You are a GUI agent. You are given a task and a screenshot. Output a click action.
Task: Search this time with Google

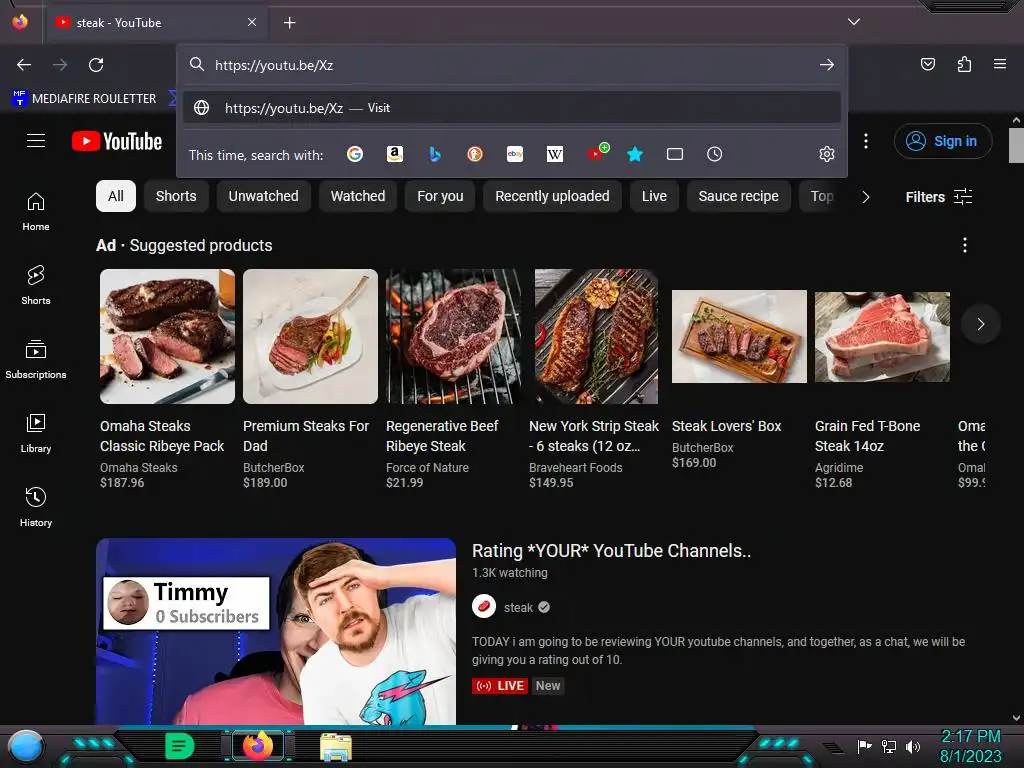355,154
